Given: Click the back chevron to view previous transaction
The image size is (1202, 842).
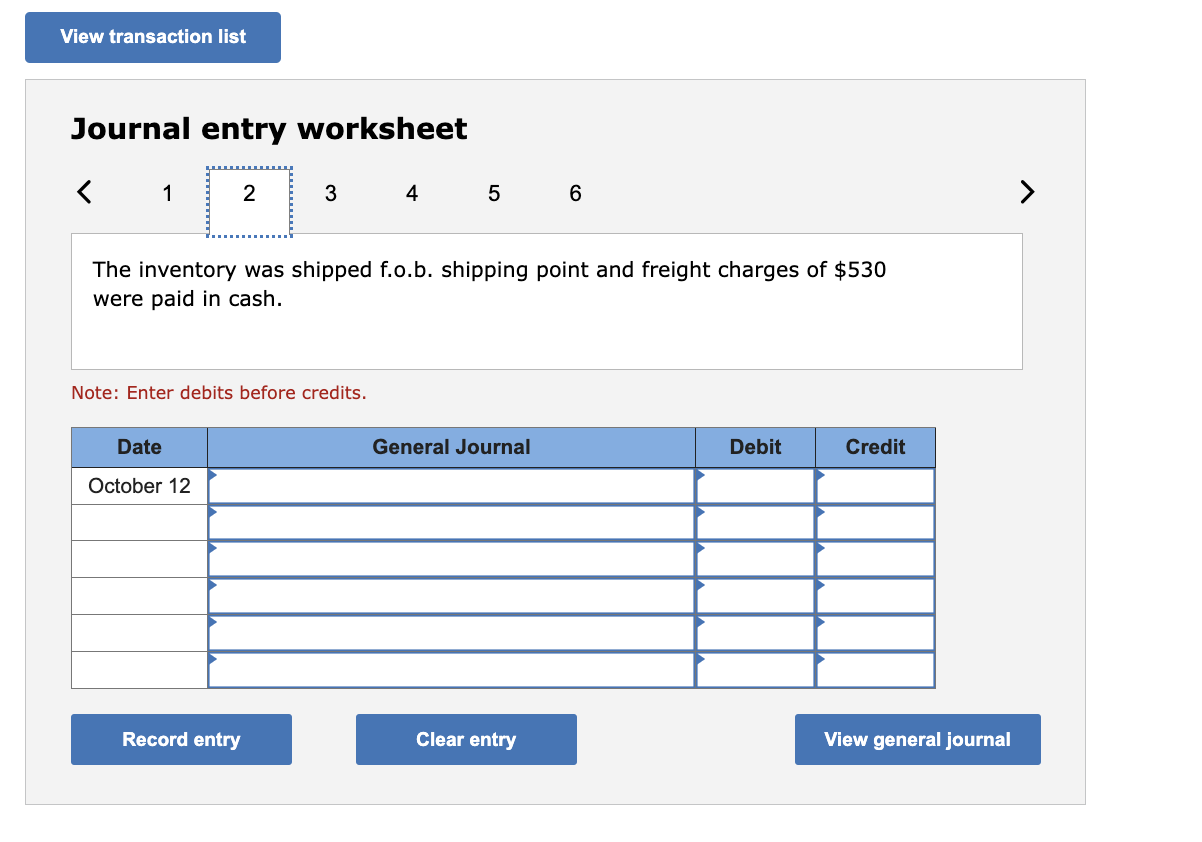Looking at the screenshot, I should [84, 192].
